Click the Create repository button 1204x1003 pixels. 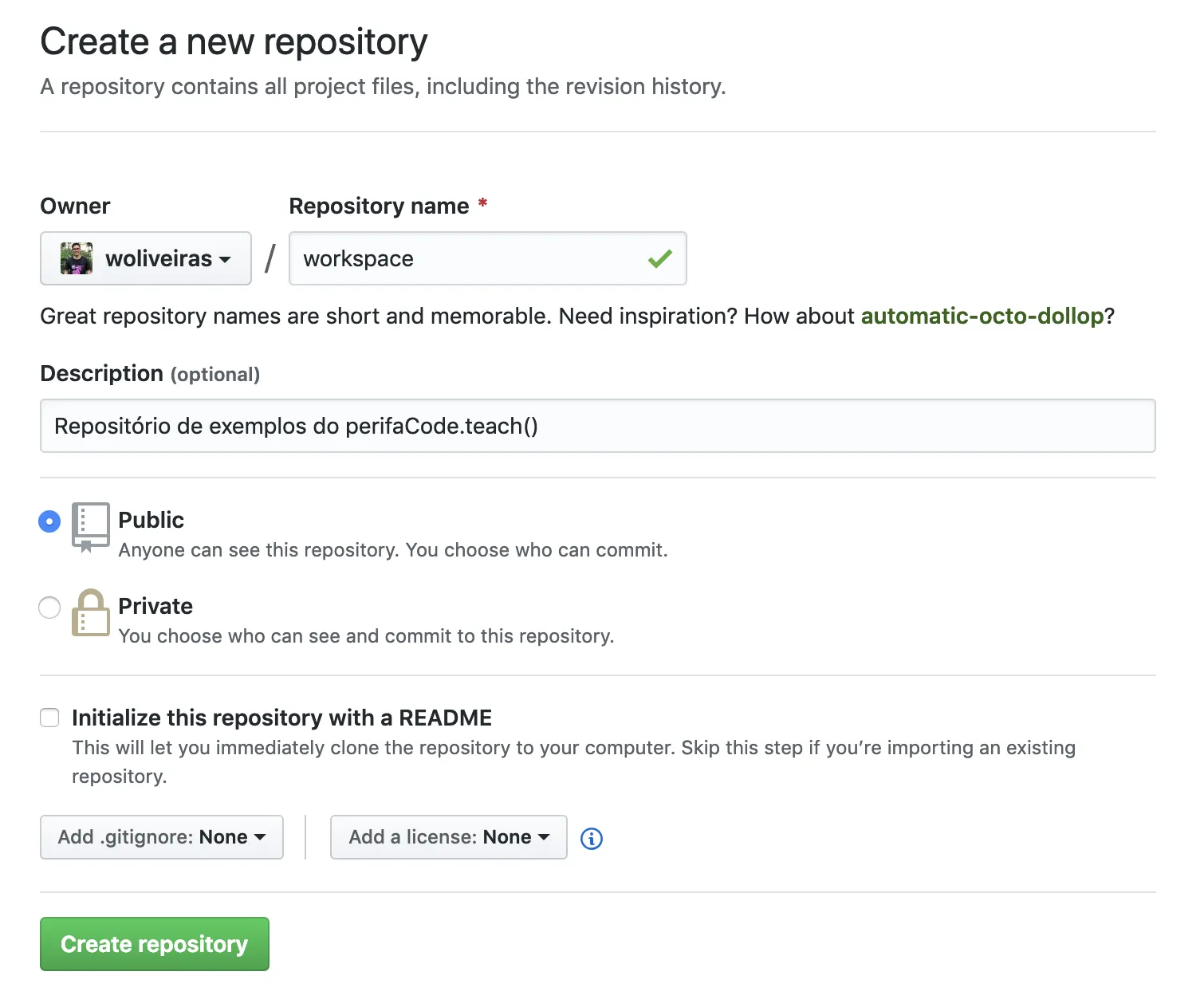coord(154,944)
